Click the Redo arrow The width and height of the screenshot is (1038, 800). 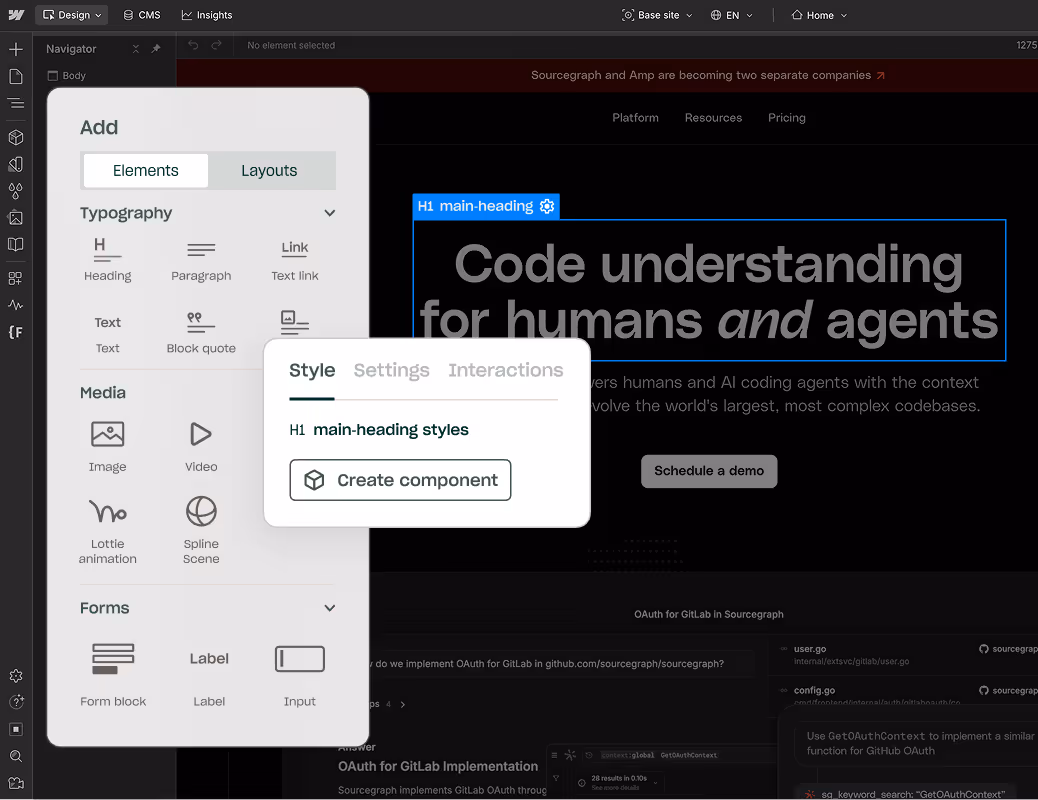[x=216, y=45]
